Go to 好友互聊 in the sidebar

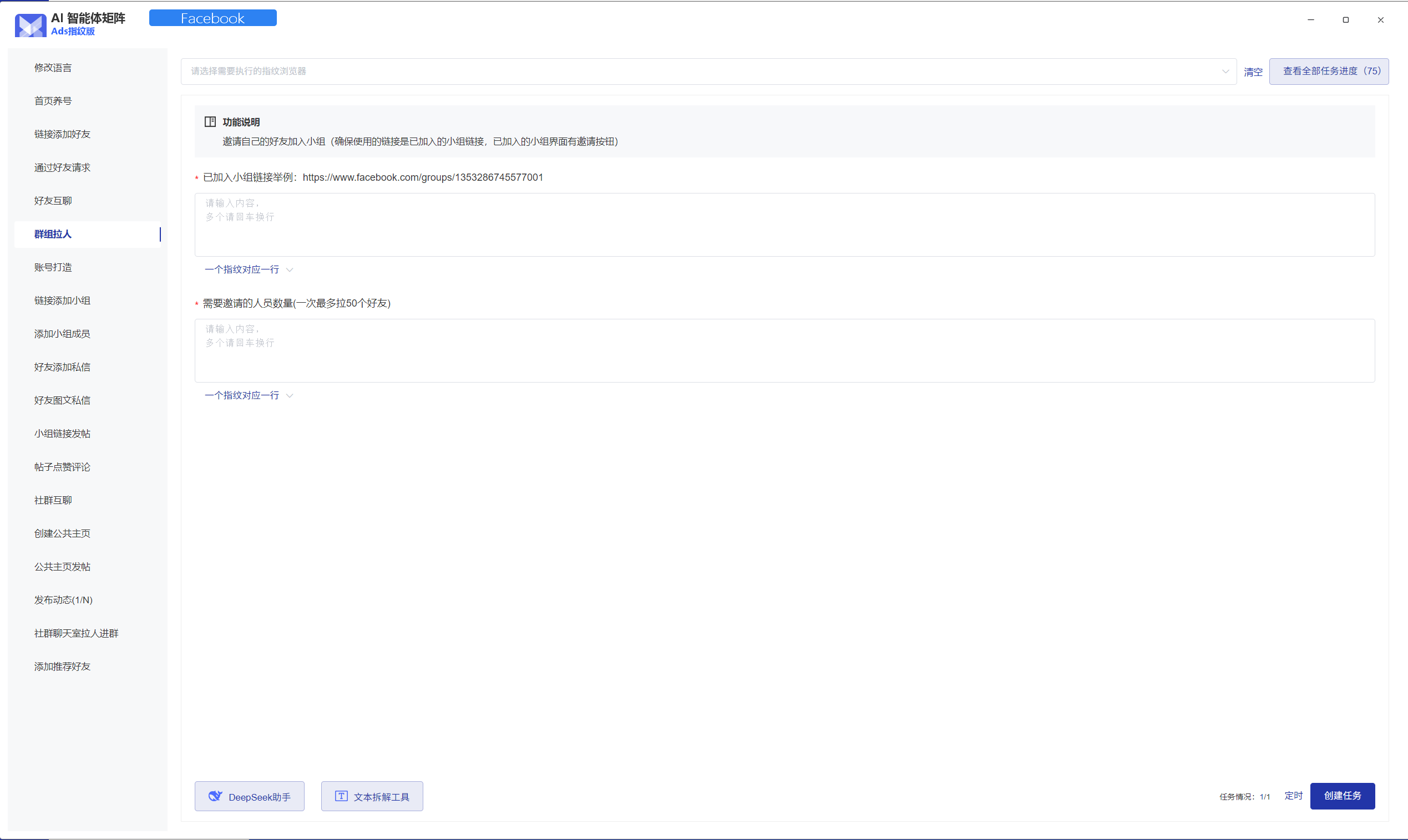coord(53,201)
